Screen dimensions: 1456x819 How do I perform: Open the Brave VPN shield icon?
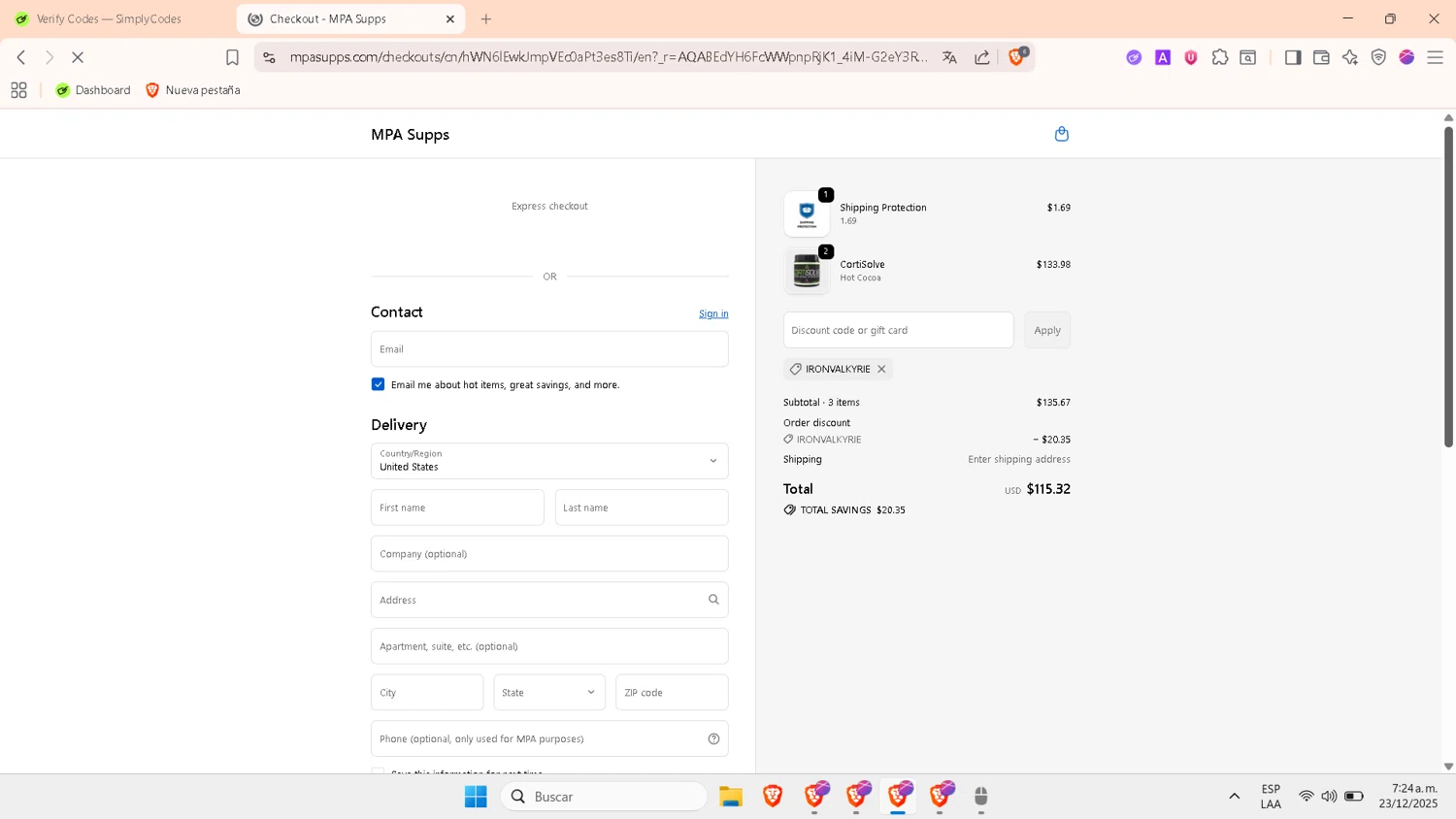click(x=1378, y=57)
